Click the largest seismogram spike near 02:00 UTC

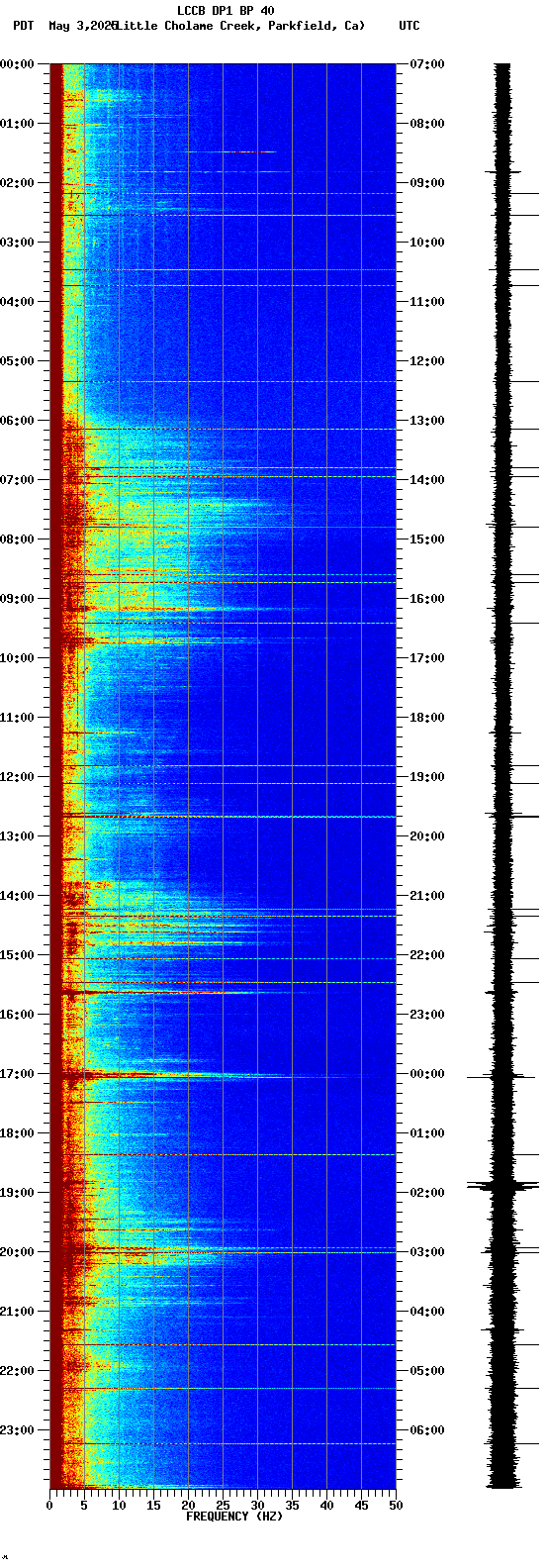click(502, 1185)
